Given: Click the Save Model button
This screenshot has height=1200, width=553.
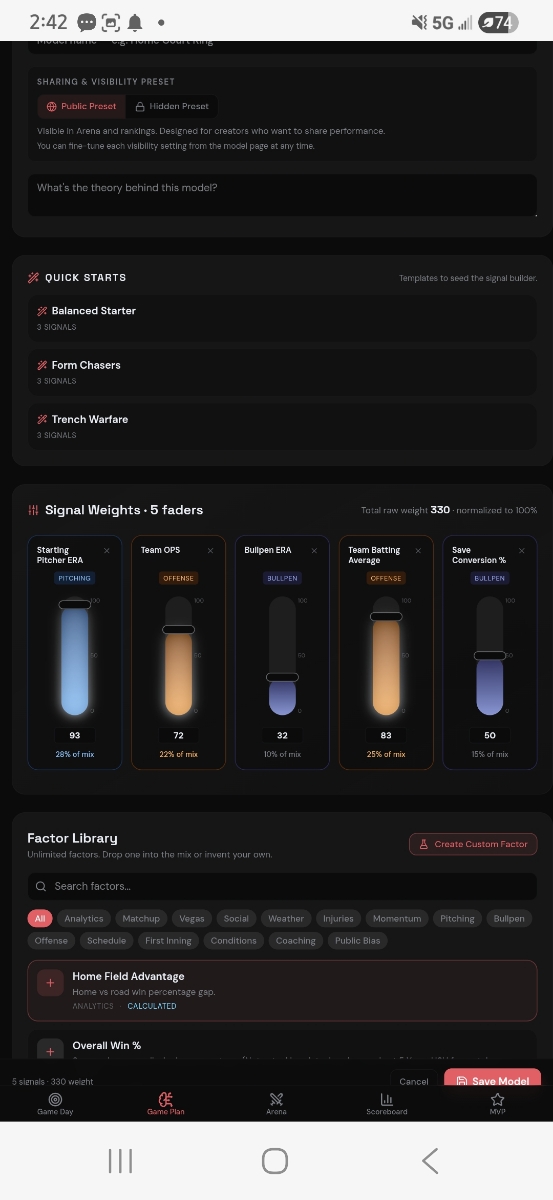Looking at the screenshot, I should (492, 1081).
